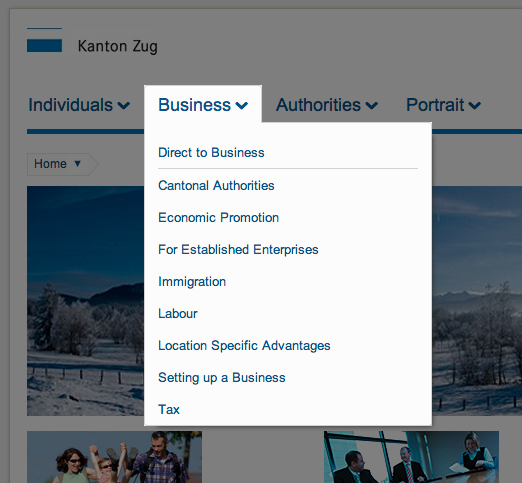Image resolution: width=522 pixels, height=483 pixels.
Task: Click the chevron icon beside Business
Action: pos(242,106)
